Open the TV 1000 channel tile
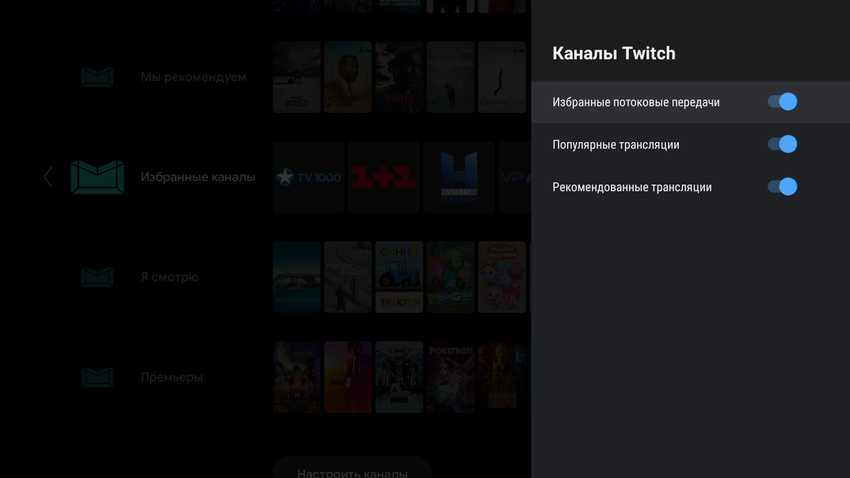The width and height of the screenshot is (850, 478). click(x=308, y=177)
